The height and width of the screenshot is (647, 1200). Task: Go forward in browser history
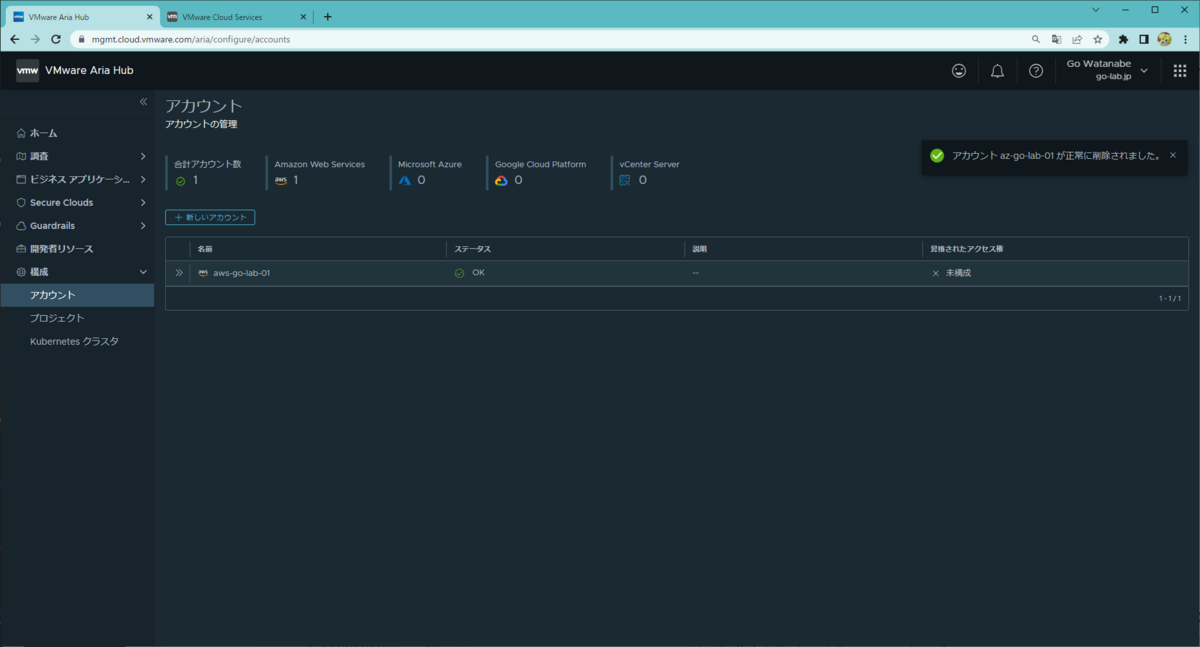click(35, 39)
